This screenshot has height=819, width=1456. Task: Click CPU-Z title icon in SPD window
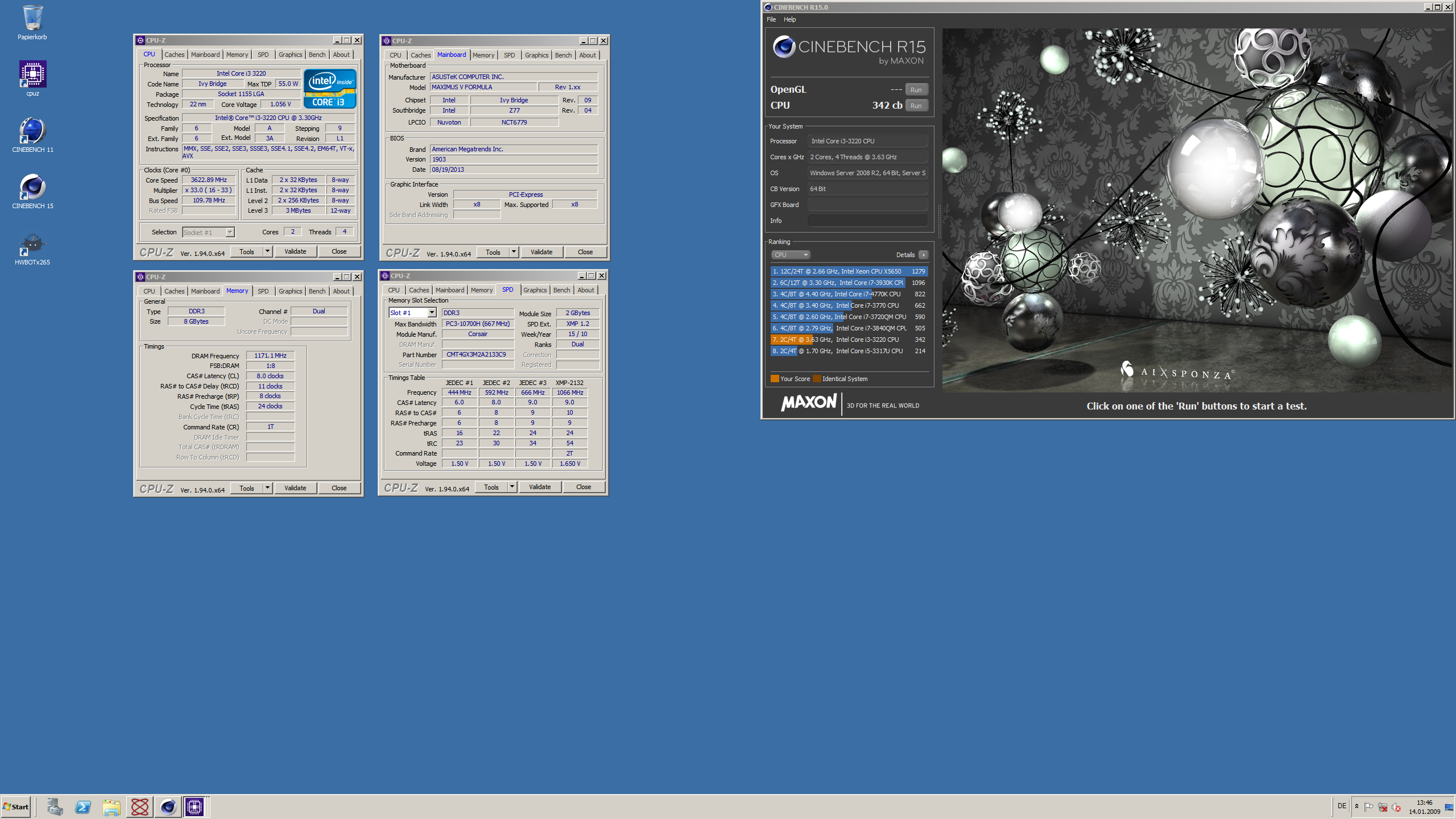click(385, 276)
